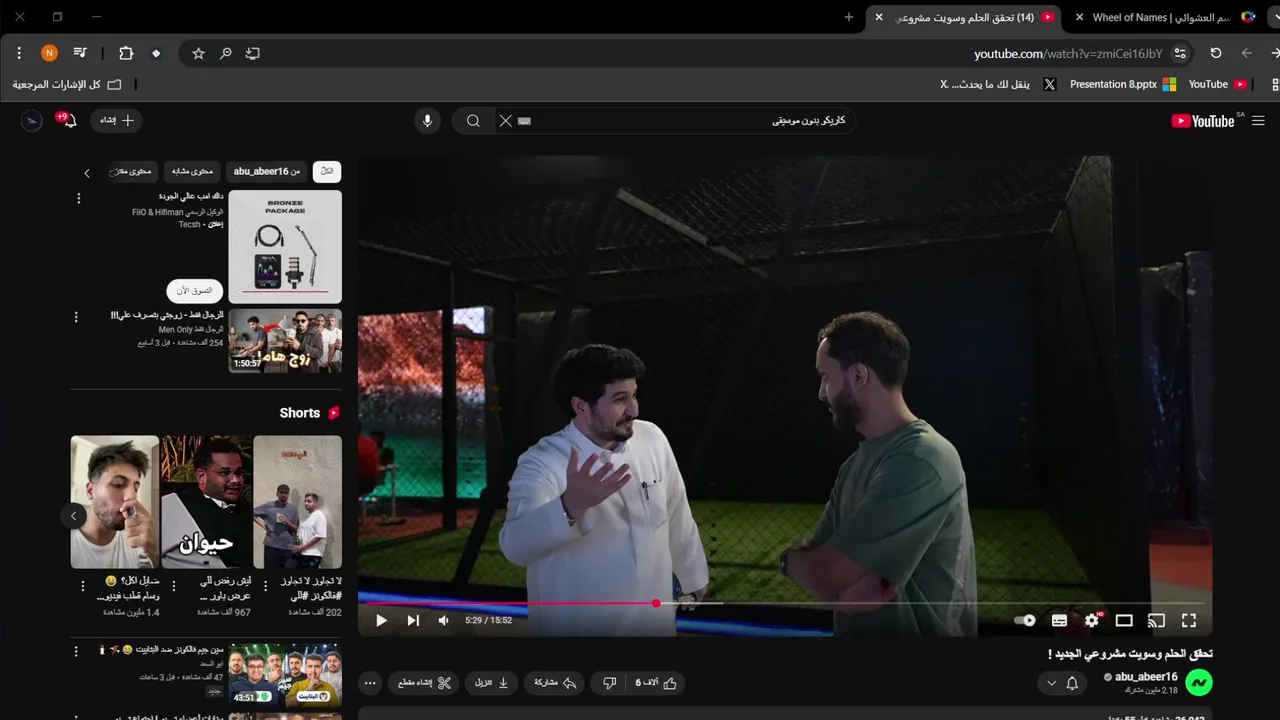Select the من abu_abeer16 filter chip
The height and width of the screenshot is (720, 1280).
267,172
